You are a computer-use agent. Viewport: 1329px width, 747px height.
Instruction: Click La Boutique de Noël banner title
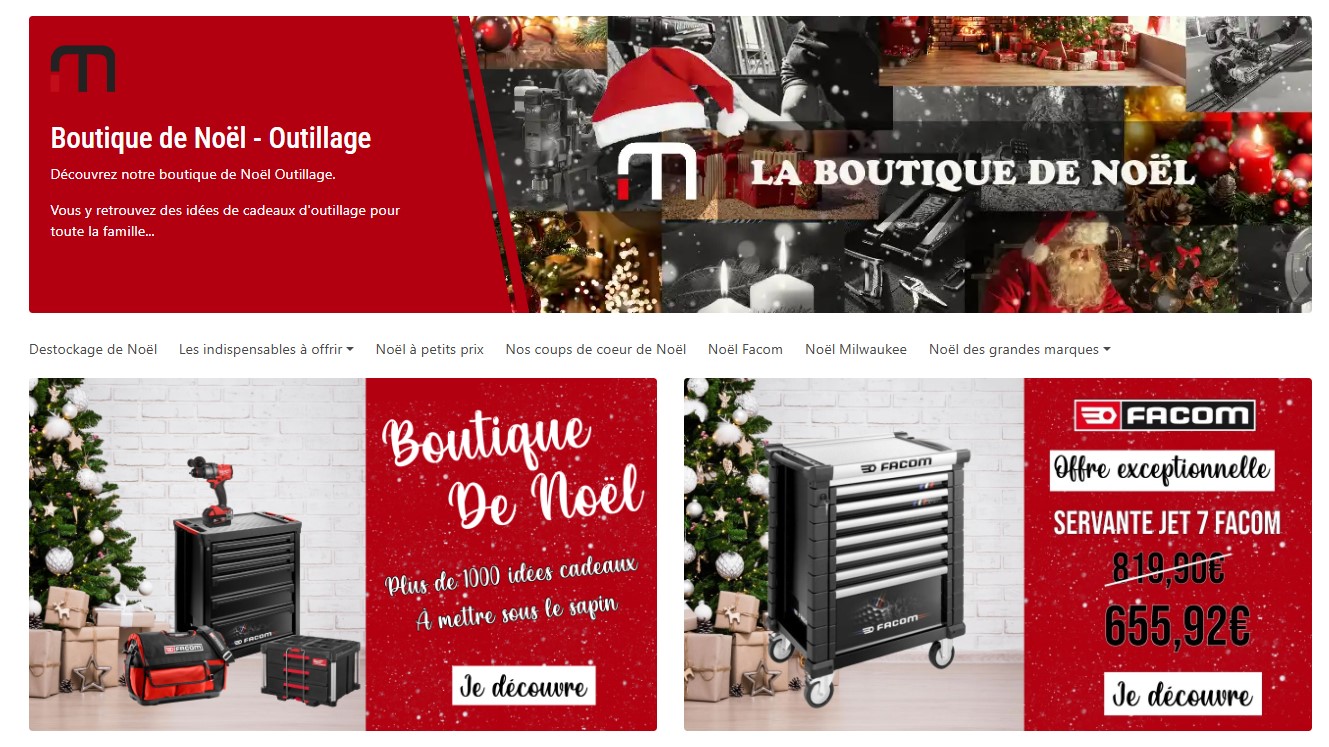click(x=973, y=172)
